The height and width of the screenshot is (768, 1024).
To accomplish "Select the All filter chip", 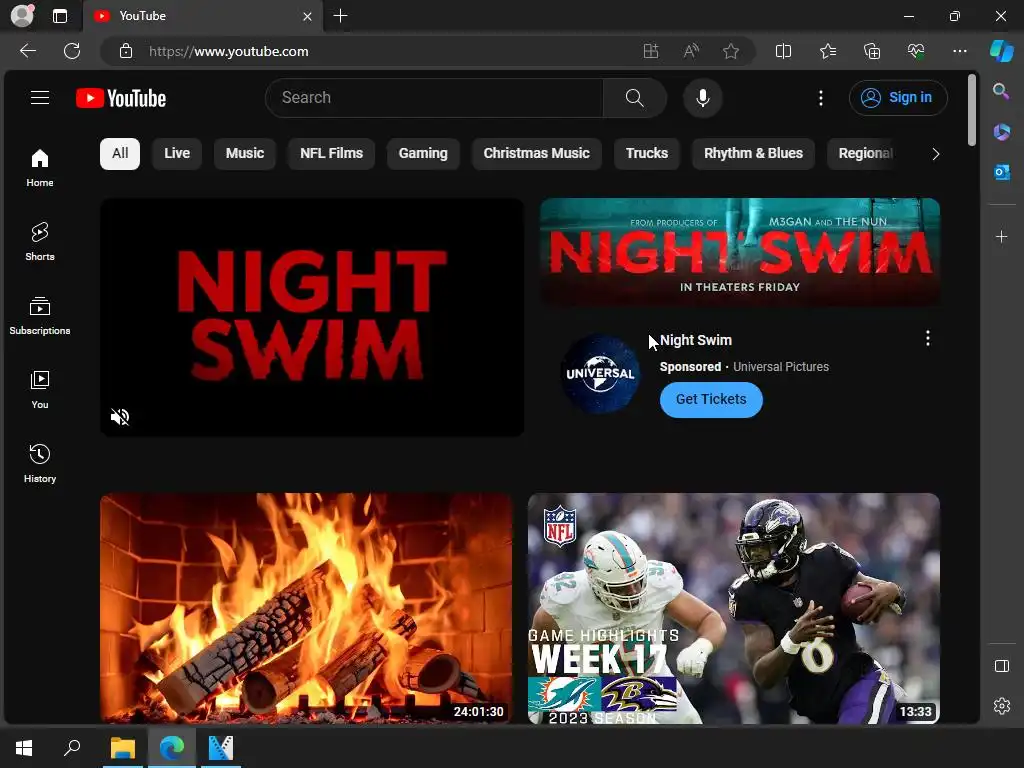I will (x=120, y=153).
